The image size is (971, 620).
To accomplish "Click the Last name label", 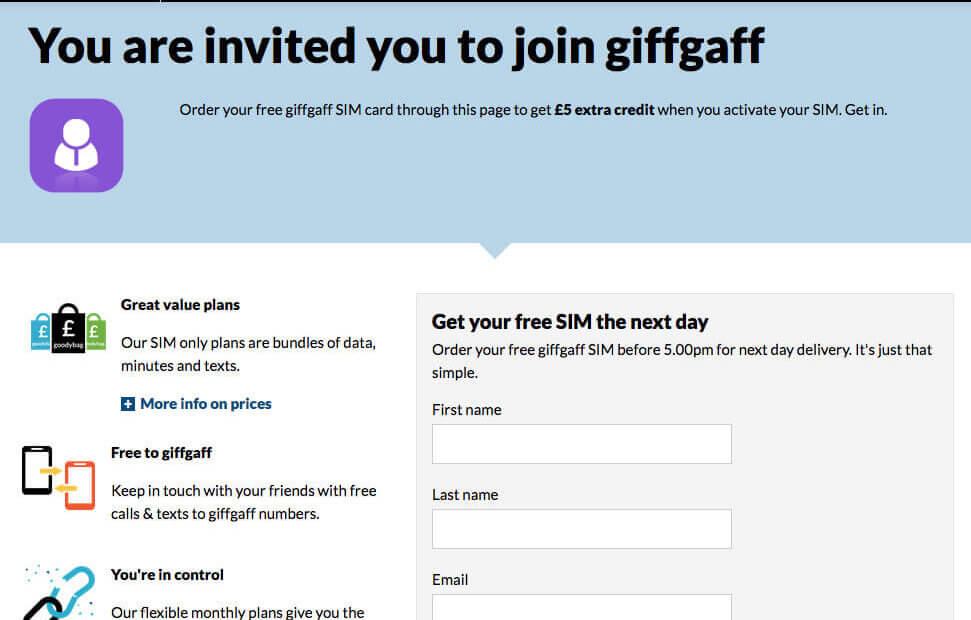I will tap(465, 495).
